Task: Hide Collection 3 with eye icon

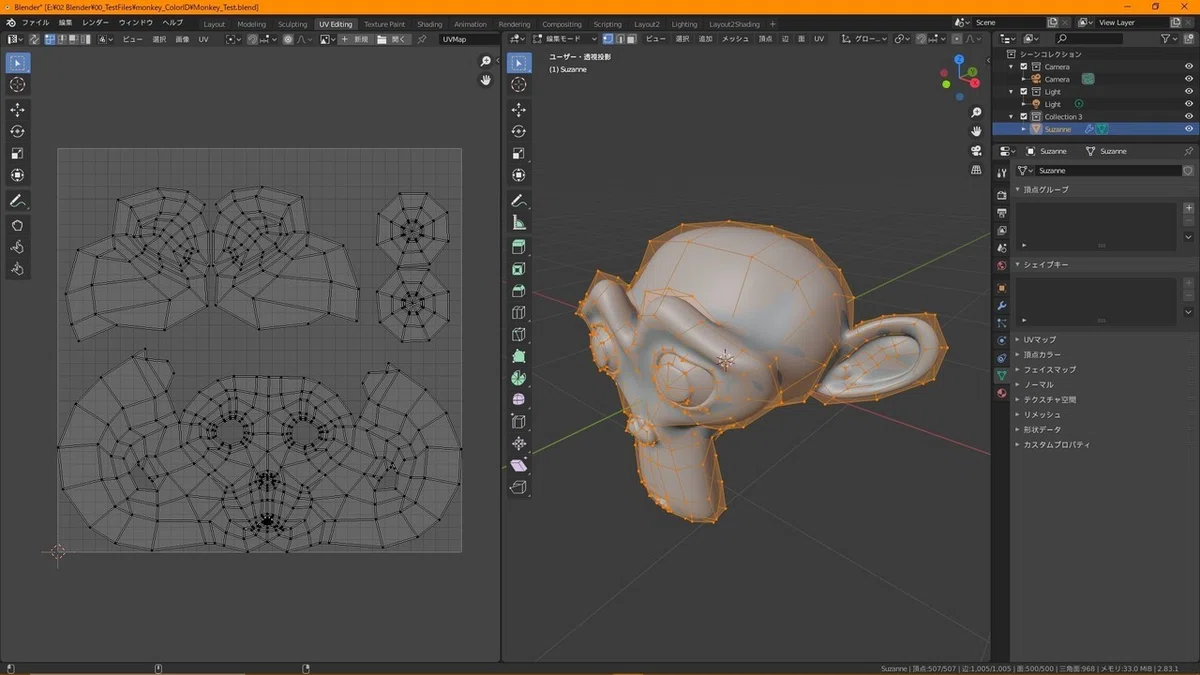Action: coord(1189,117)
